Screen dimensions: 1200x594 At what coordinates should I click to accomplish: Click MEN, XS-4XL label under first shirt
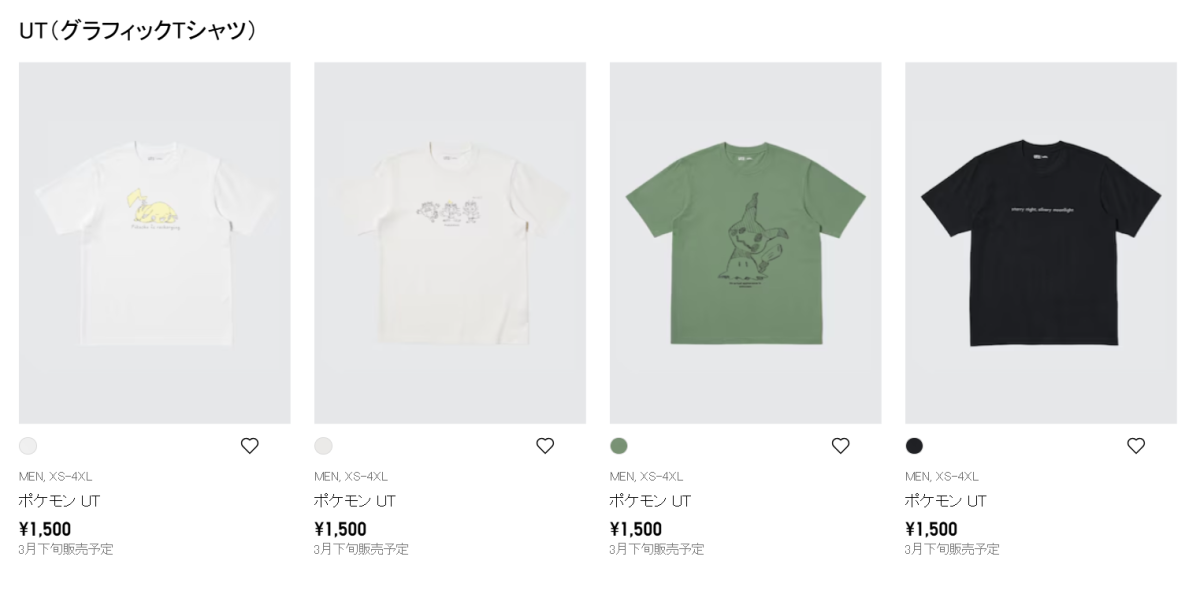[x=55, y=476]
